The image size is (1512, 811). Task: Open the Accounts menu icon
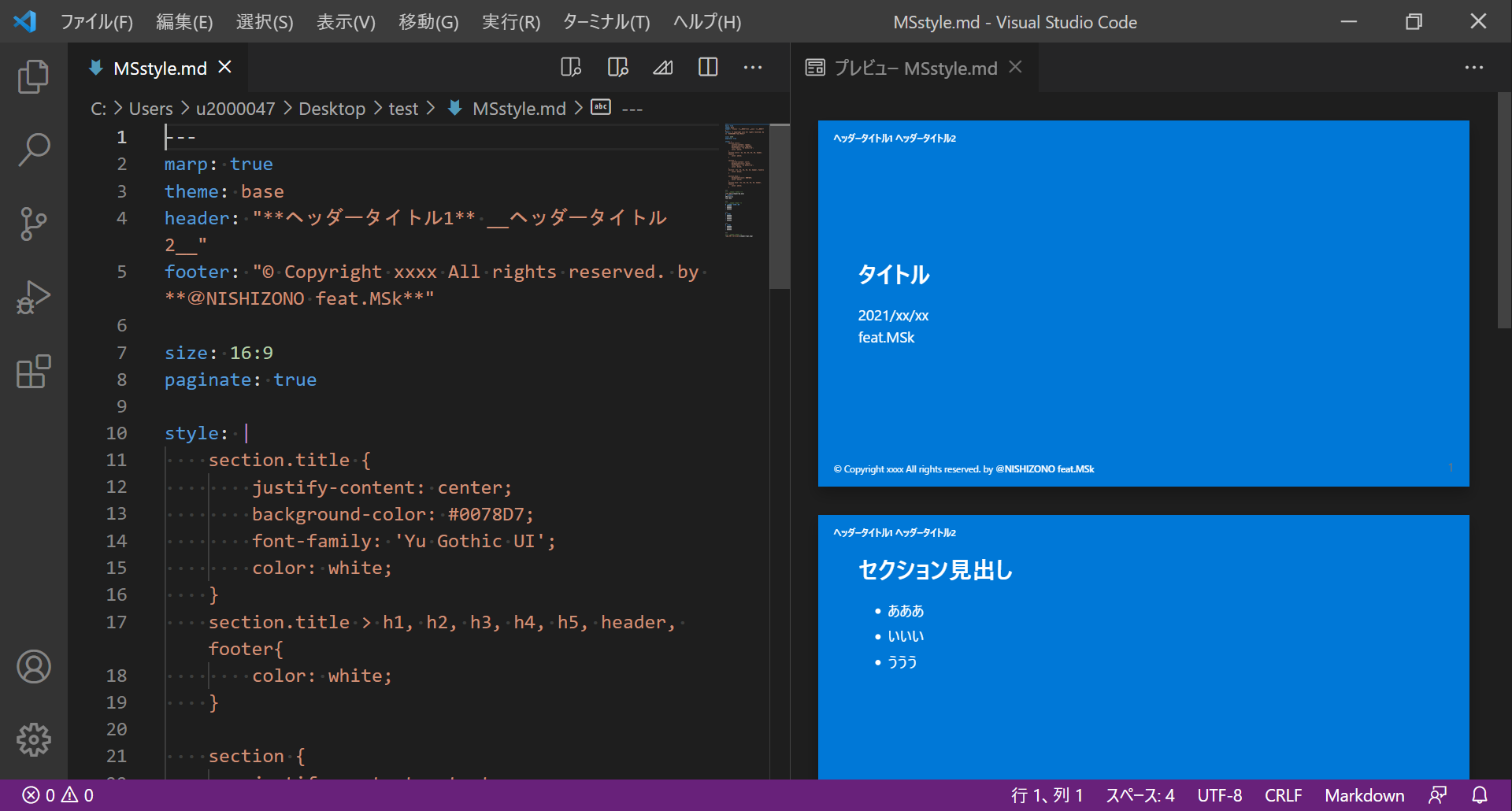(x=33, y=667)
